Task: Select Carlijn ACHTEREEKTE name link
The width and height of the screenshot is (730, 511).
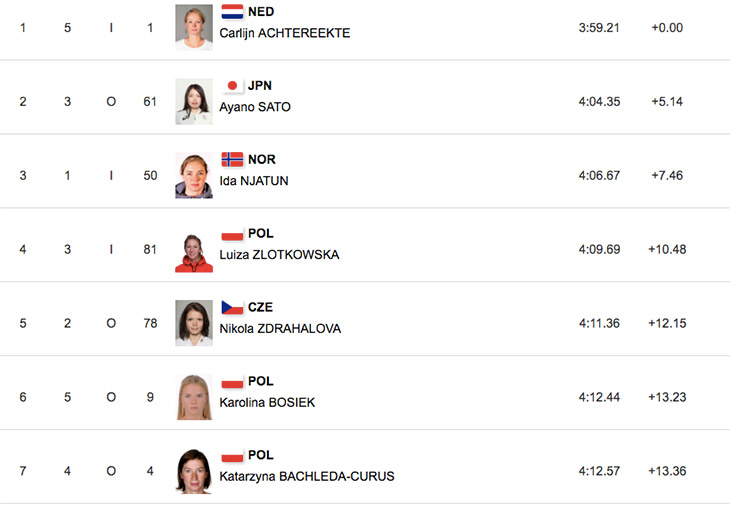Action: pyautogui.click(x=284, y=33)
